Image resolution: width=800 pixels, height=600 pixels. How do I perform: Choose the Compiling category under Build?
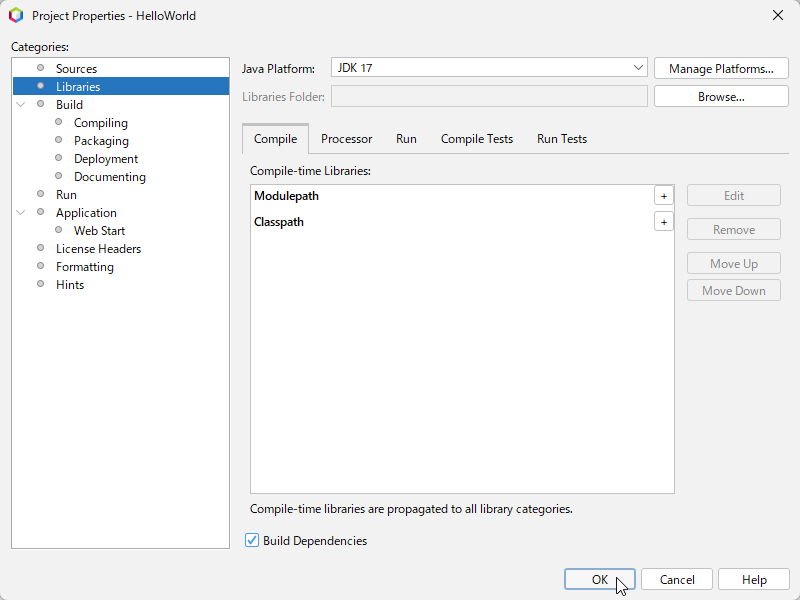[x=101, y=123]
